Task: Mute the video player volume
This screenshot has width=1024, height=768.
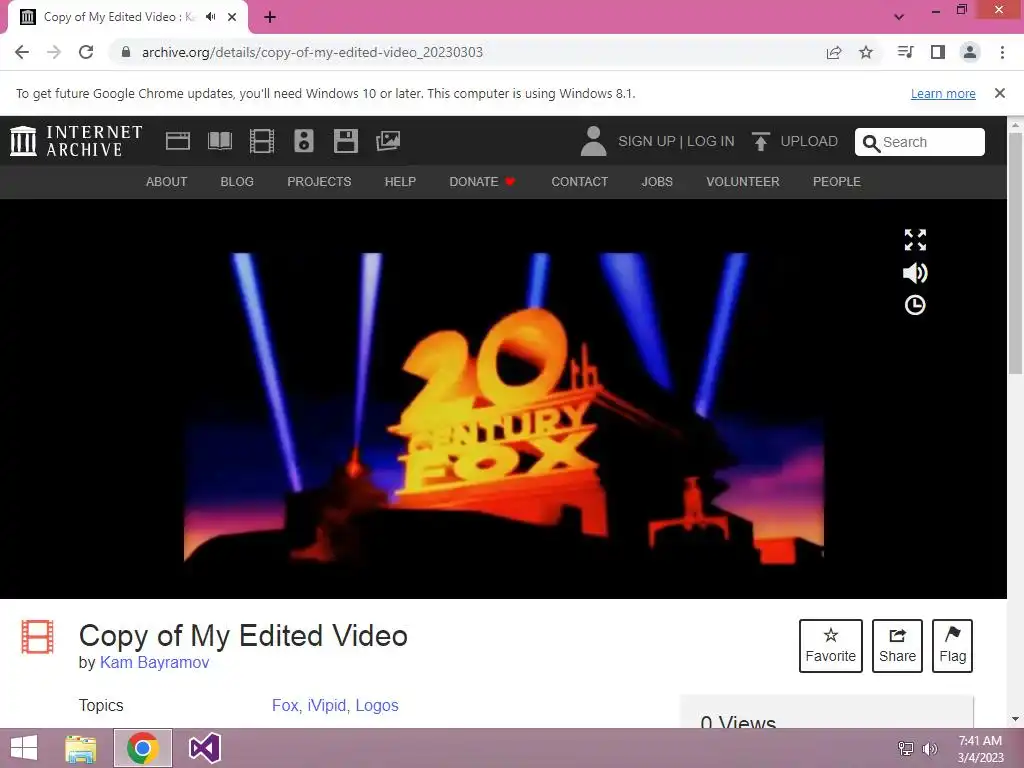Action: pos(915,273)
